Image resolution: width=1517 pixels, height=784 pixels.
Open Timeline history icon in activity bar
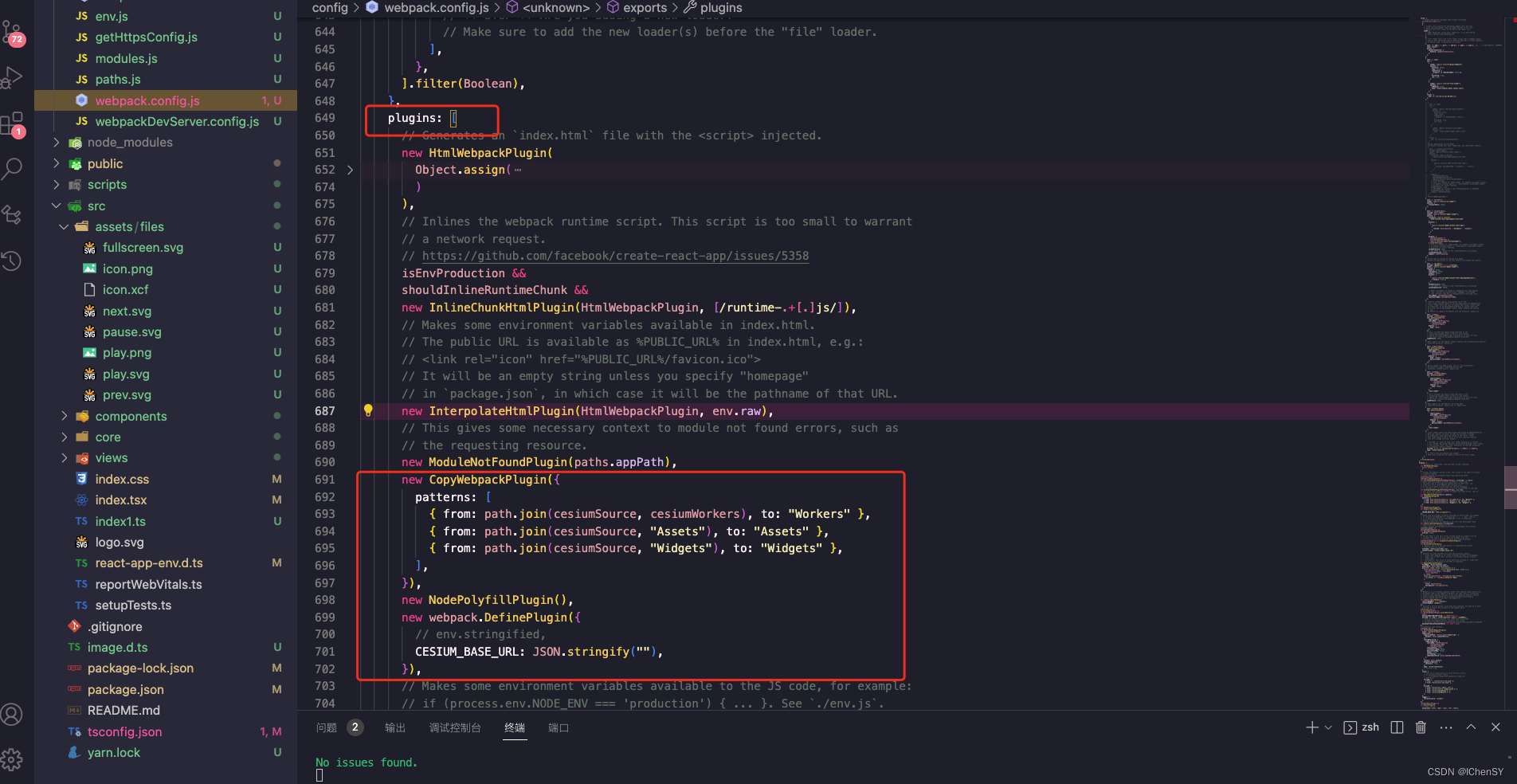coord(11,261)
